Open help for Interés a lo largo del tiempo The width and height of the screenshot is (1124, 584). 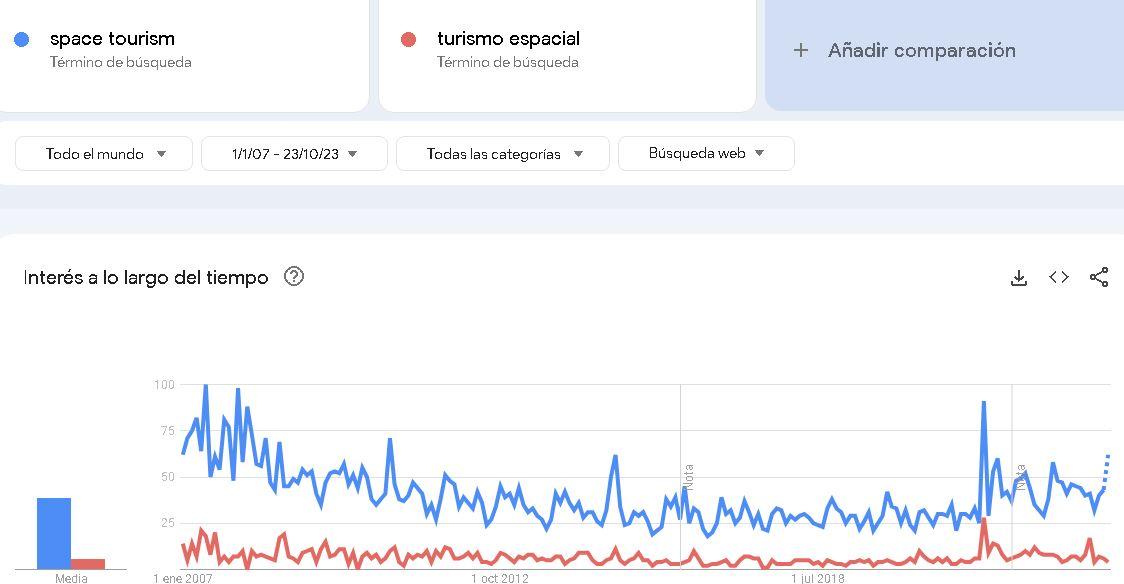294,277
